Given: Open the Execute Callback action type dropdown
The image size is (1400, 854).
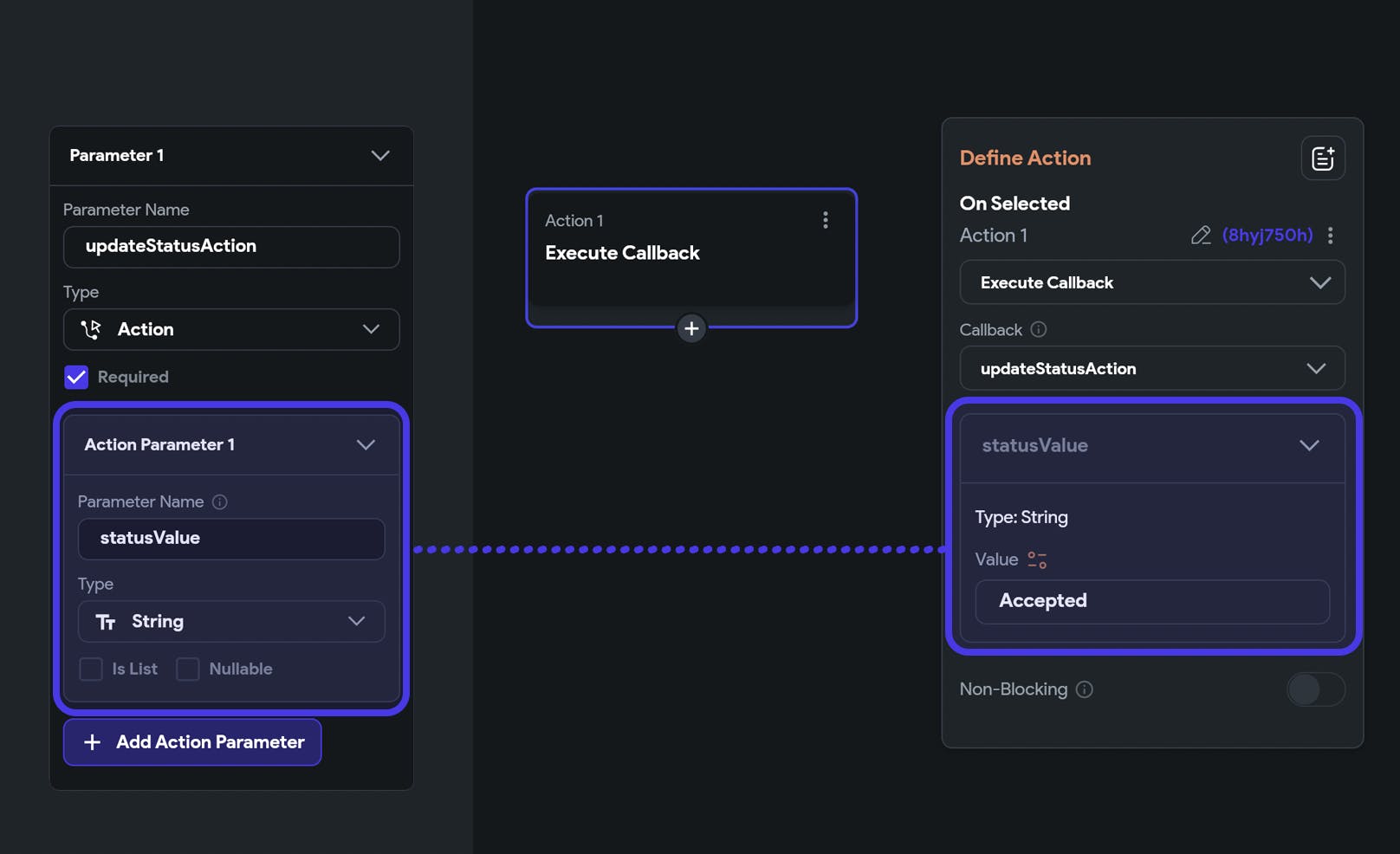Looking at the screenshot, I should click(x=1152, y=282).
